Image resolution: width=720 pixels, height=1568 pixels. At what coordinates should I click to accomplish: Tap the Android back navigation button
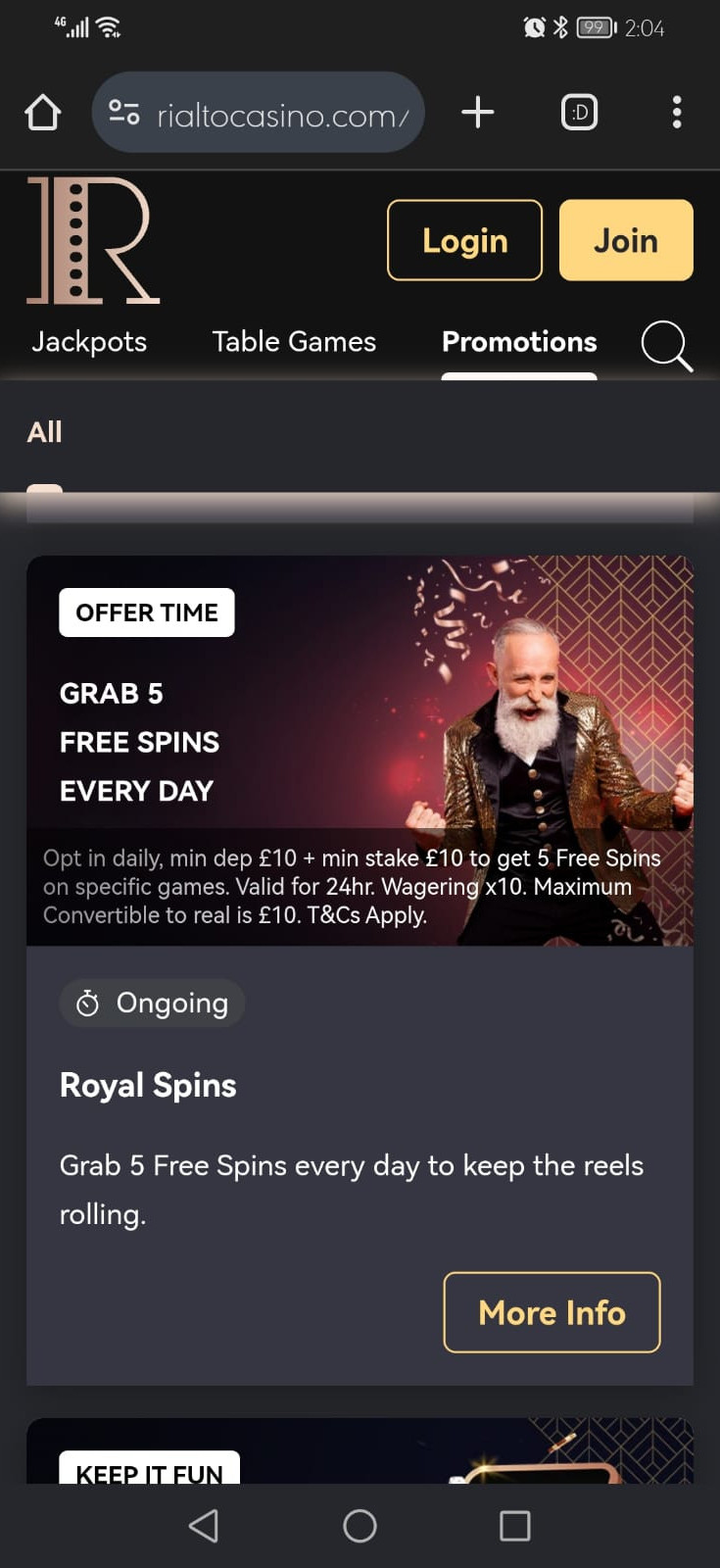pyautogui.click(x=204, y=1526)
